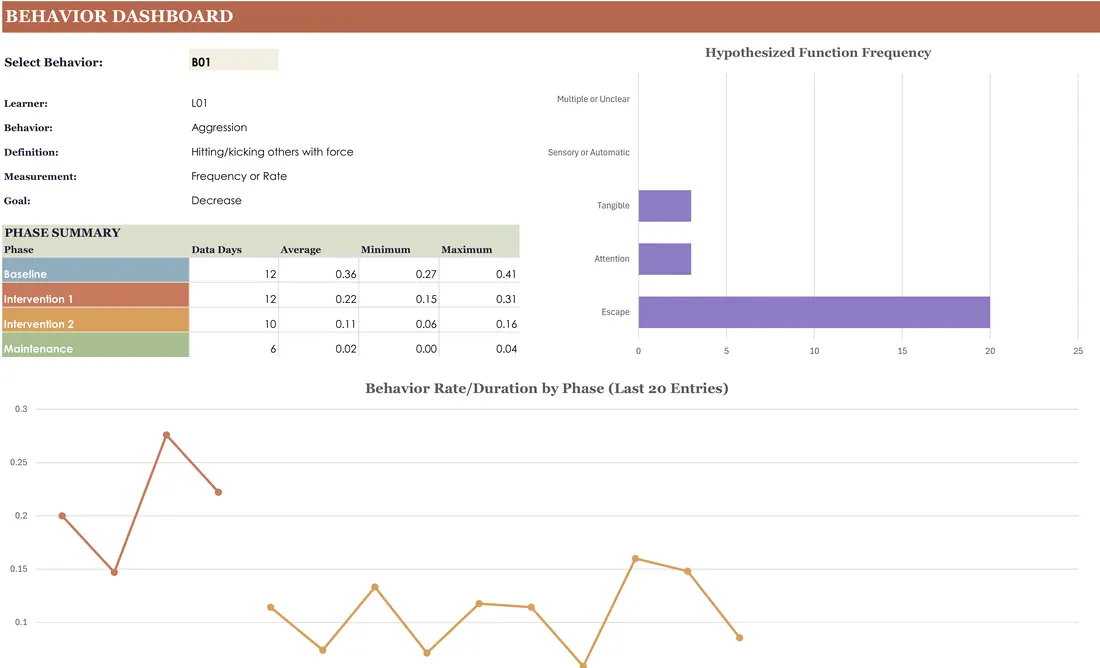
Task: Click the first red line point at 0.2
Action: pos(62,516)
